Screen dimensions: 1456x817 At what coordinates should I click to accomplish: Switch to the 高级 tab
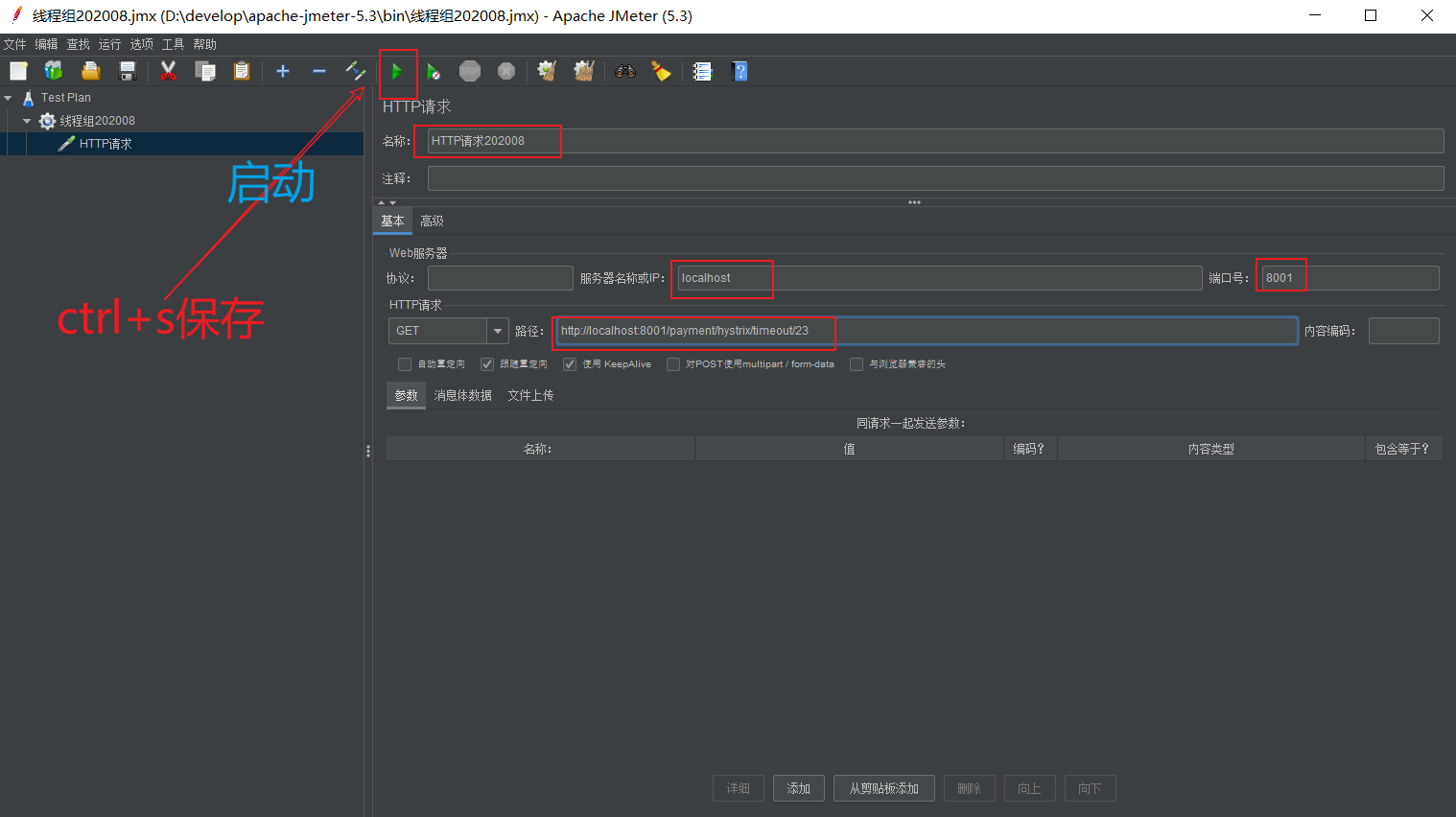pyautogui.click(x=432, y=222)
